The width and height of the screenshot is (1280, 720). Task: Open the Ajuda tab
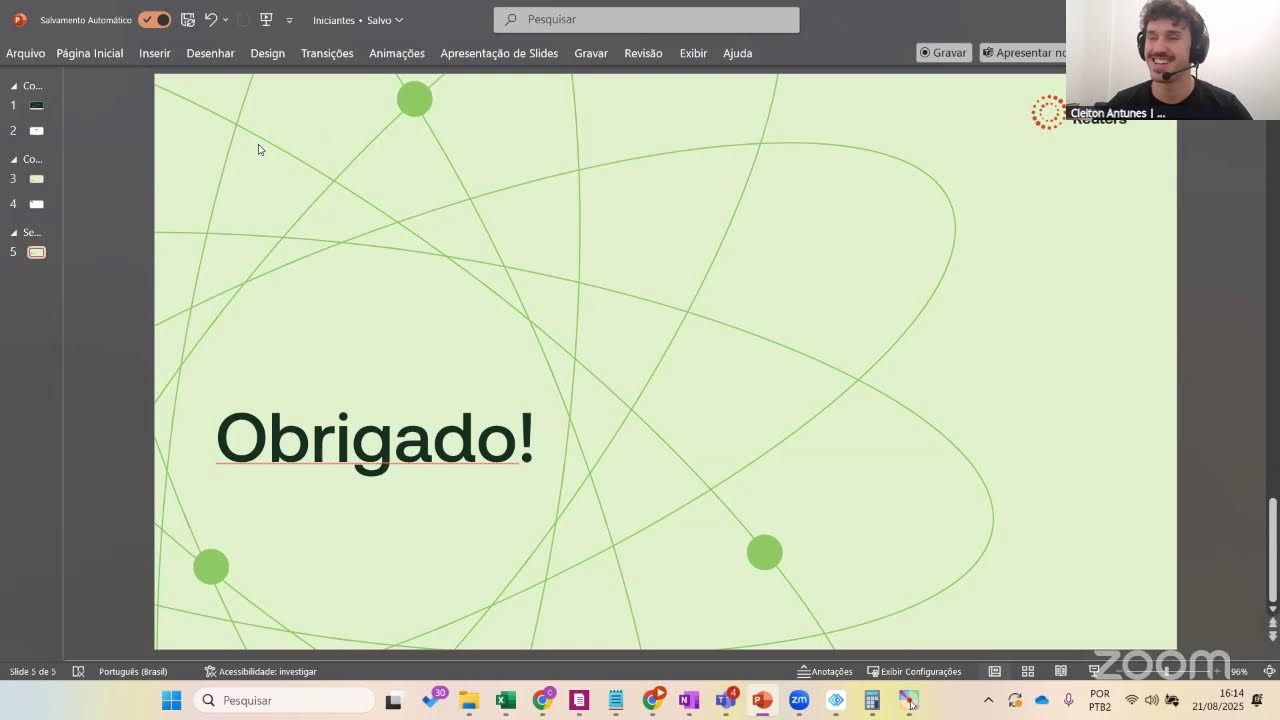738,53
